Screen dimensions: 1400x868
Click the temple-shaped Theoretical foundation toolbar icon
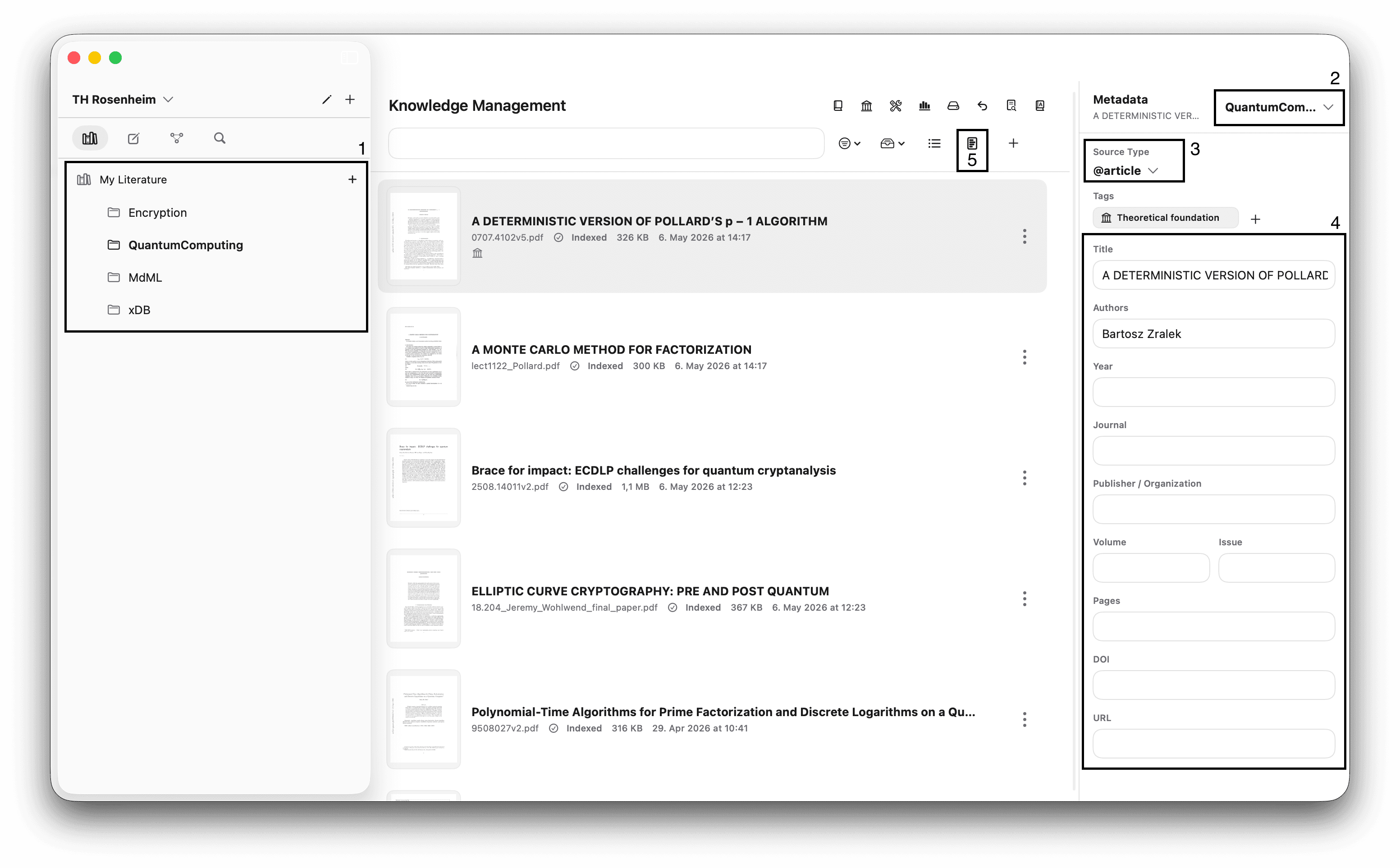[x=866, y=105]
